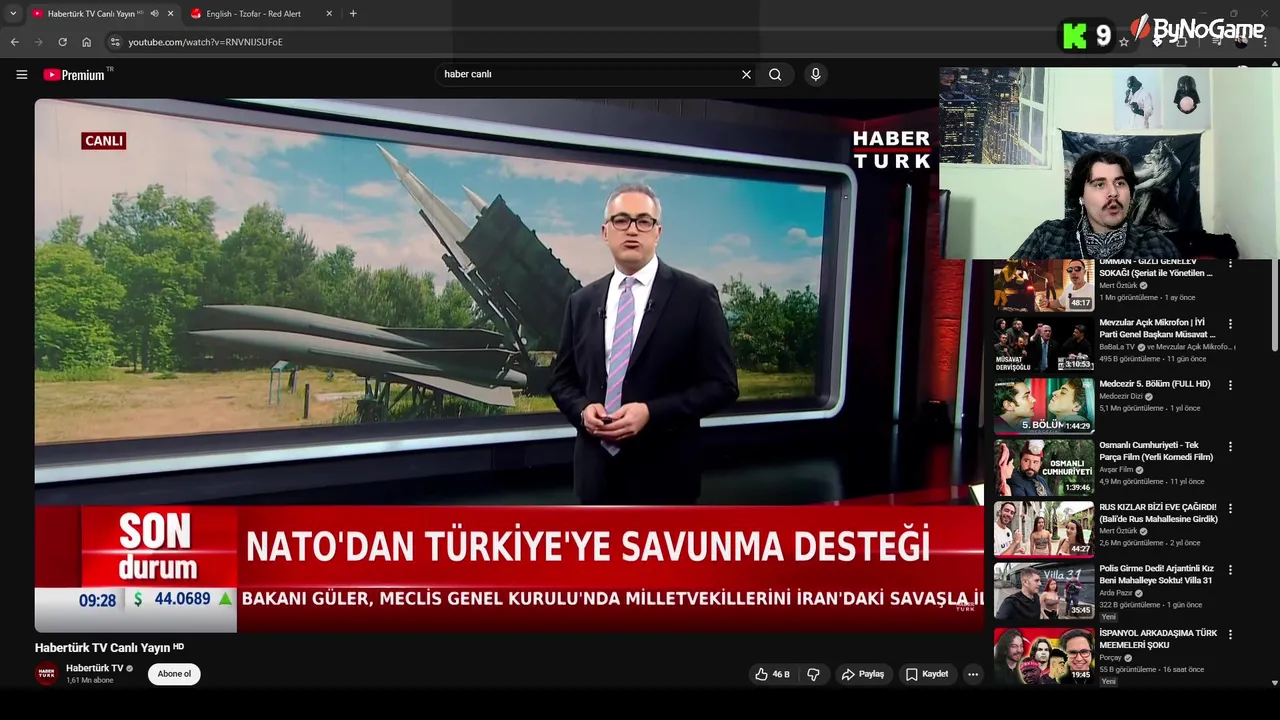The image size is (1280, 720).
Task: Open Rus Kızlar thumbnail 44:27
Action: (x=1043, y=528)
